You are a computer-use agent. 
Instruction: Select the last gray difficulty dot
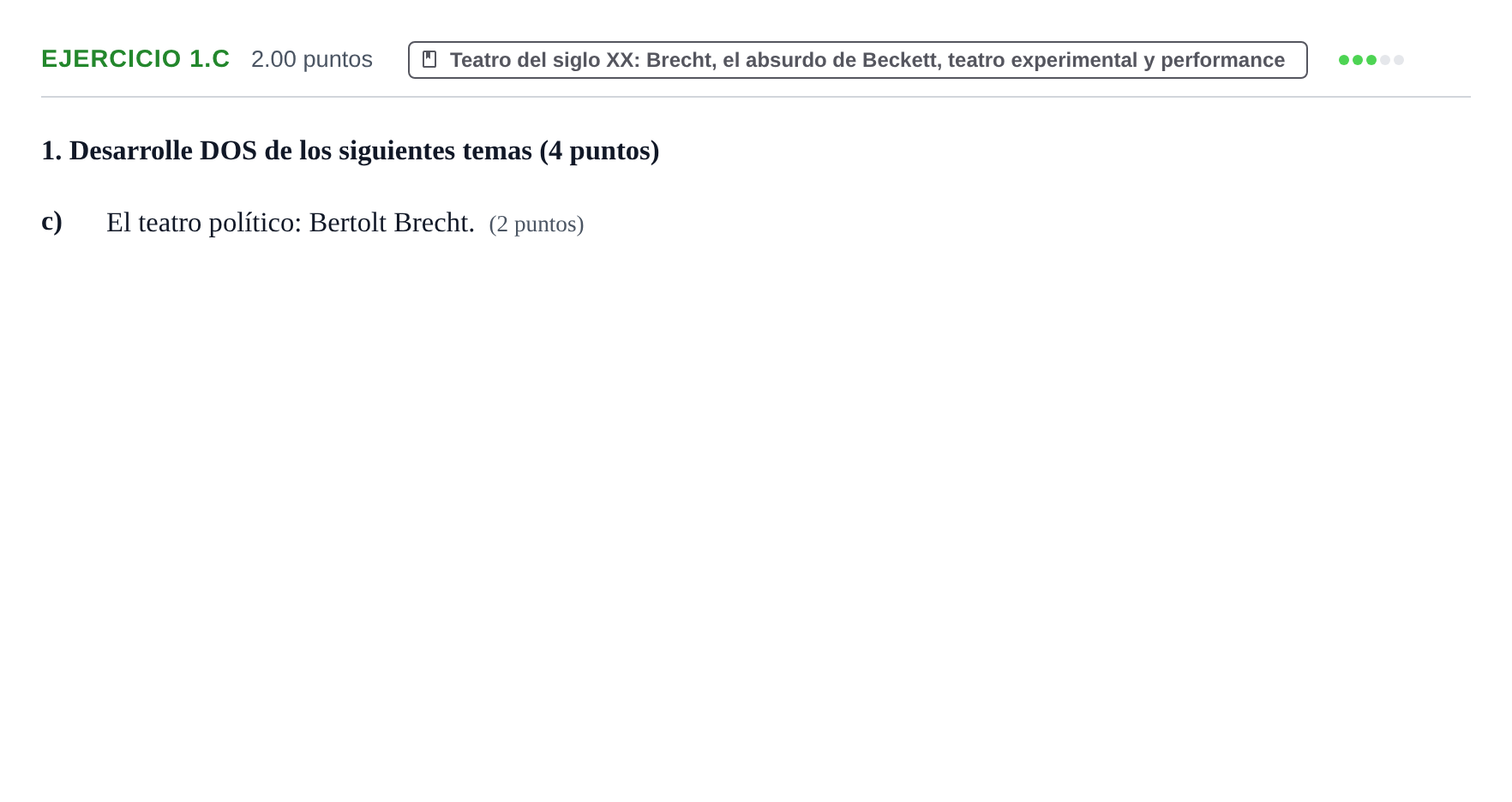[1399, 60]
